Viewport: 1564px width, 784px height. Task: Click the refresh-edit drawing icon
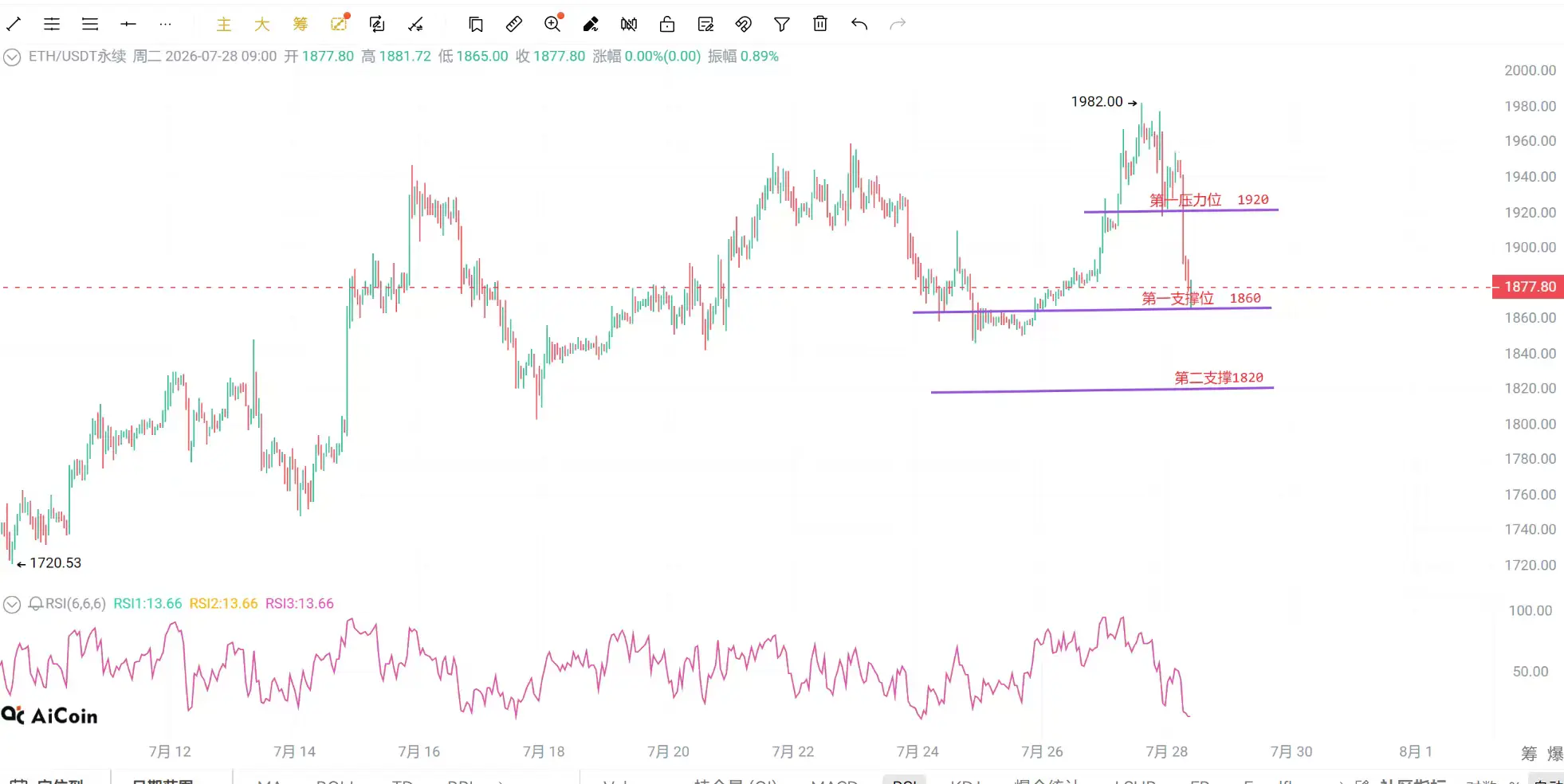click(x=377, y=25)
